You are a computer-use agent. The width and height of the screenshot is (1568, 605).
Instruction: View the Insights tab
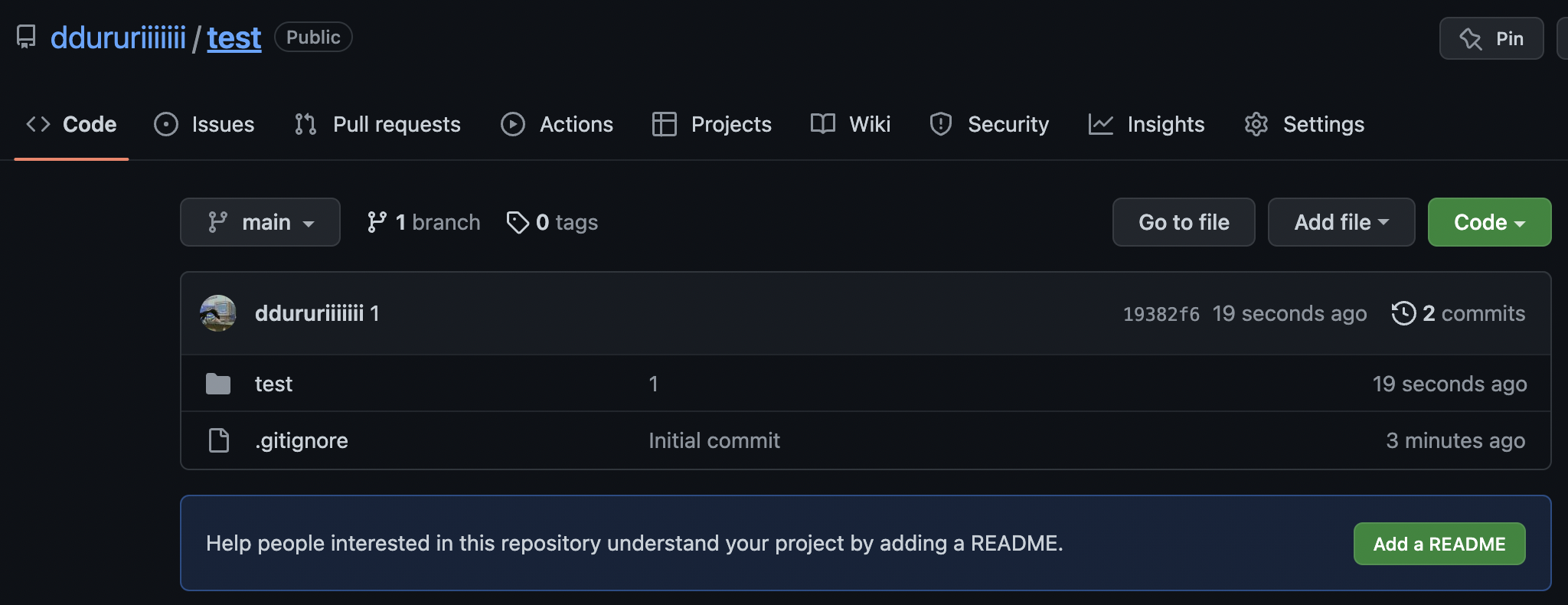1146,124
